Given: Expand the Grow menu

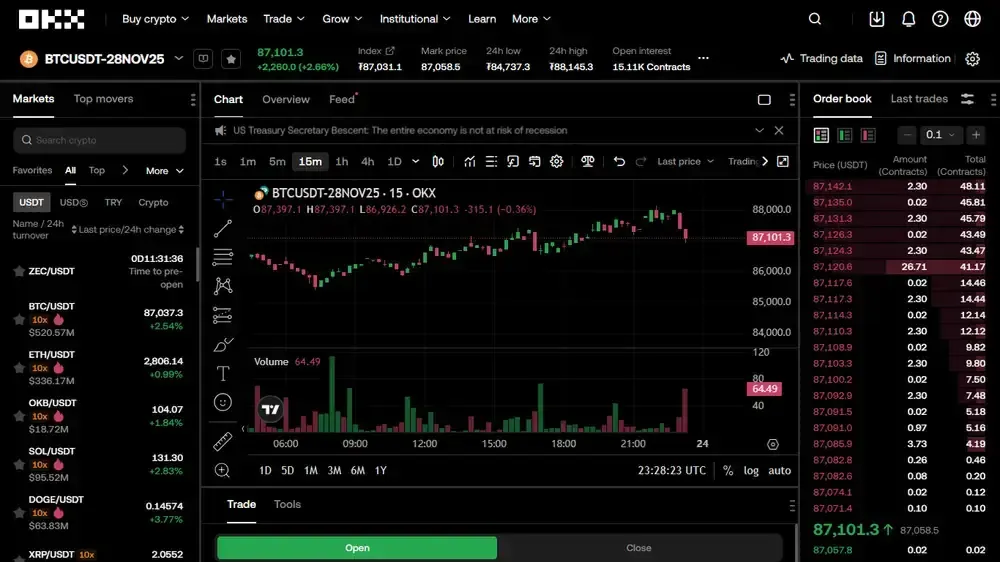Looking at the screenshot, I should click(342, 19).
